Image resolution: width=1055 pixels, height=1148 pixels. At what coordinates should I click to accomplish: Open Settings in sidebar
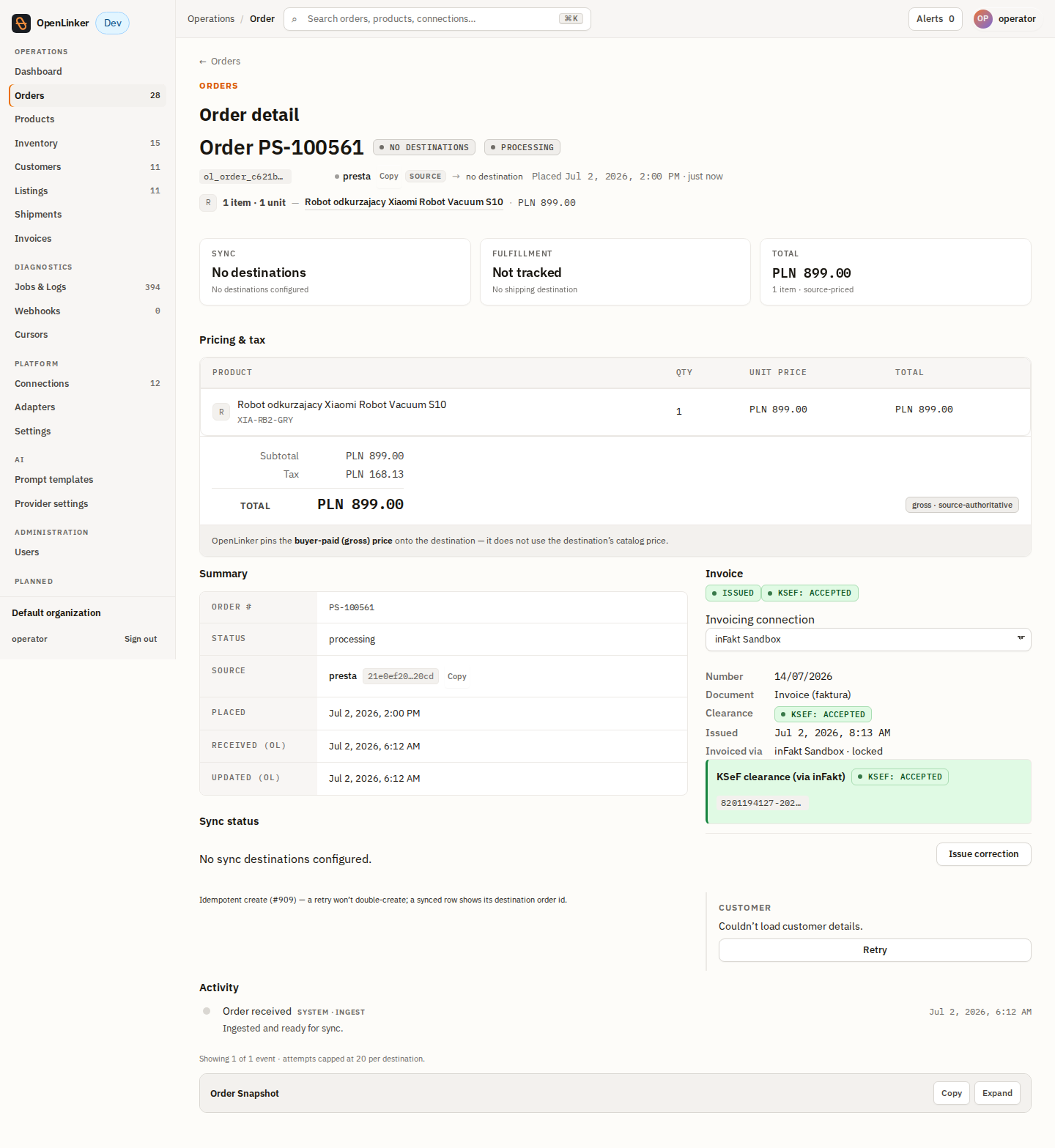(87, 432)
